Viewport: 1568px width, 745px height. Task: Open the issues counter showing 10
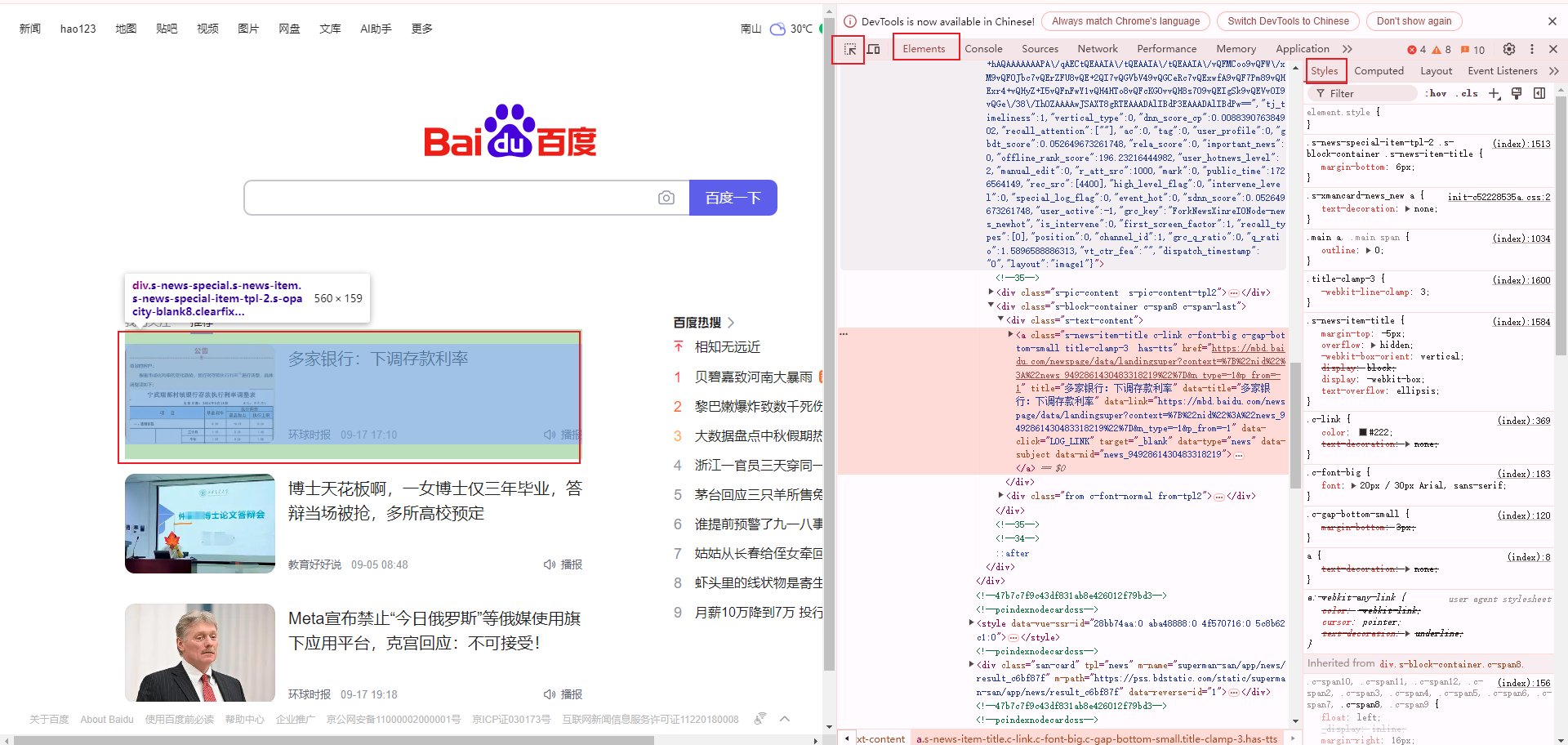(x=1473, y=50)
